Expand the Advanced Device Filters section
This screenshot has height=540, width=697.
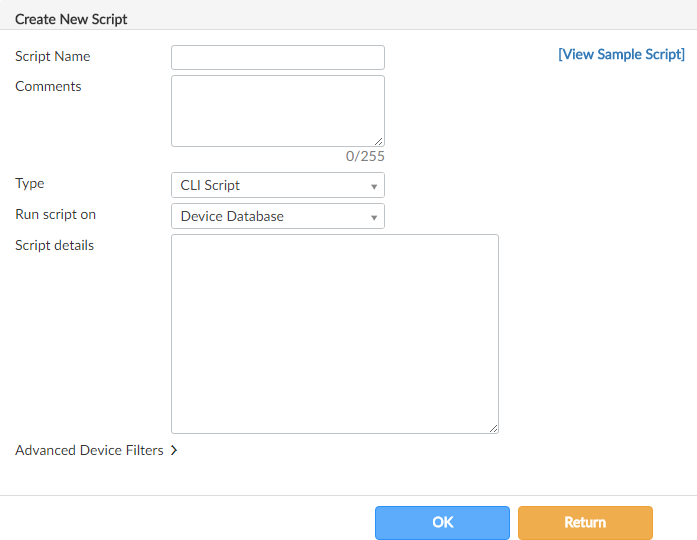click(89, 450)
